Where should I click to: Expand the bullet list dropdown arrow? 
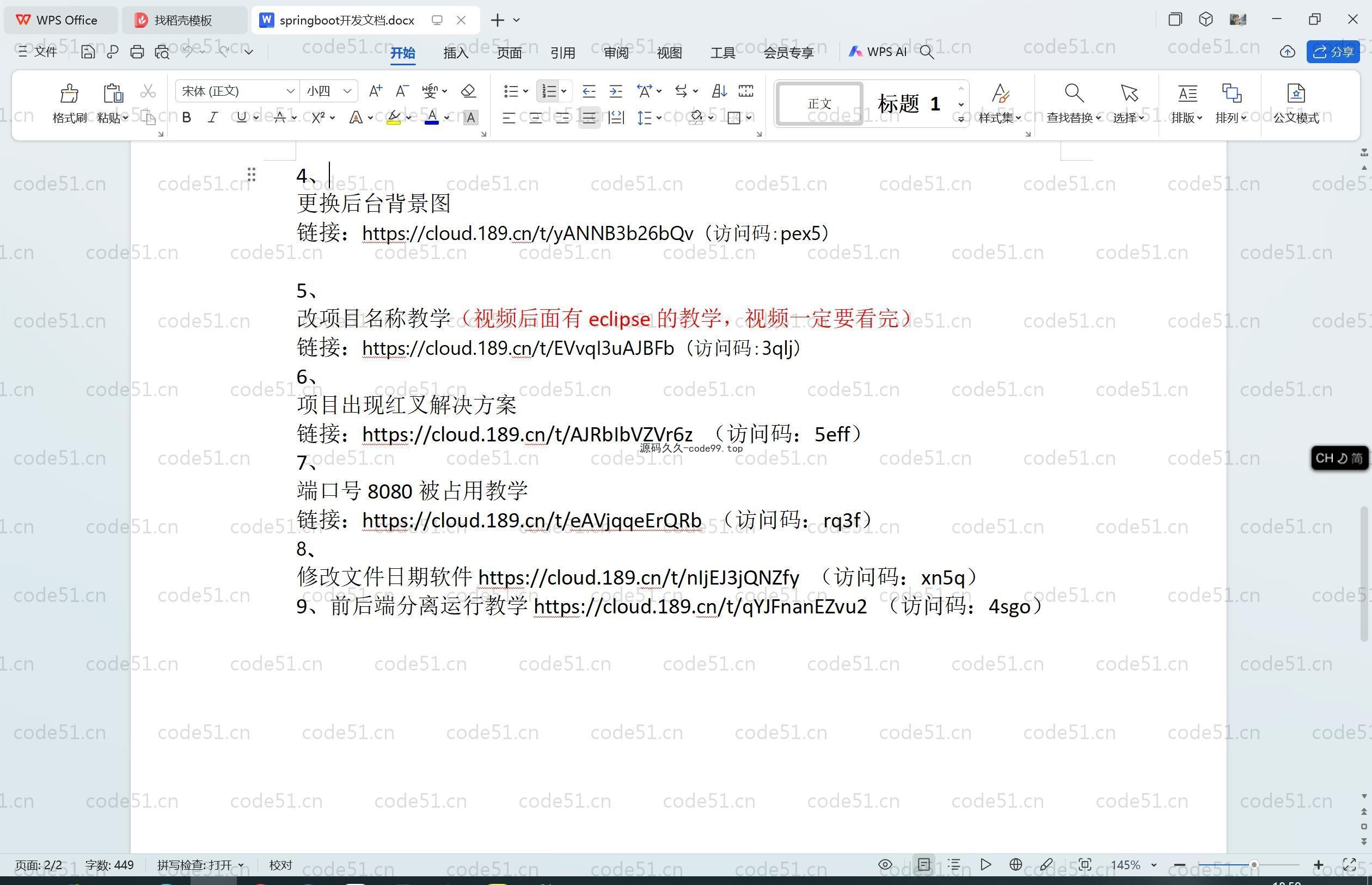coord(525,91)
